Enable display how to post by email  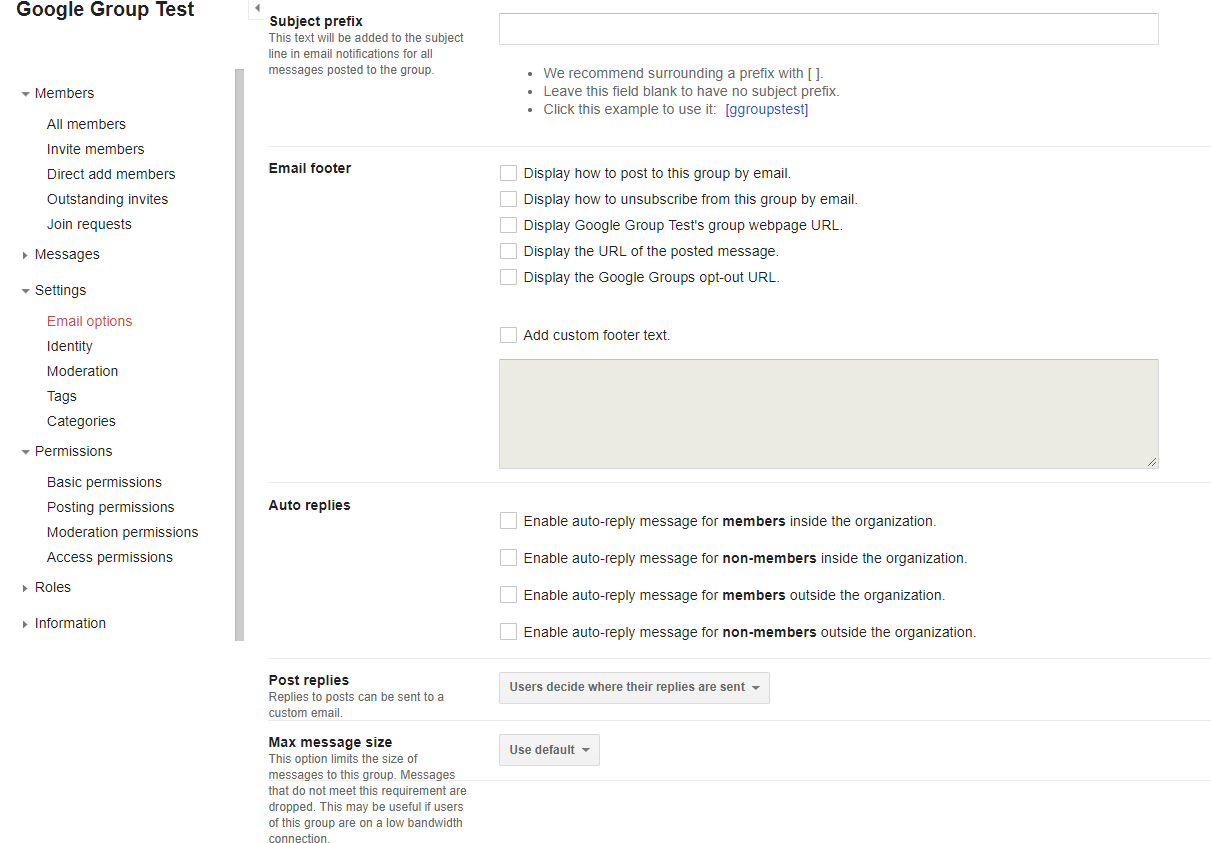coord(509,173)
